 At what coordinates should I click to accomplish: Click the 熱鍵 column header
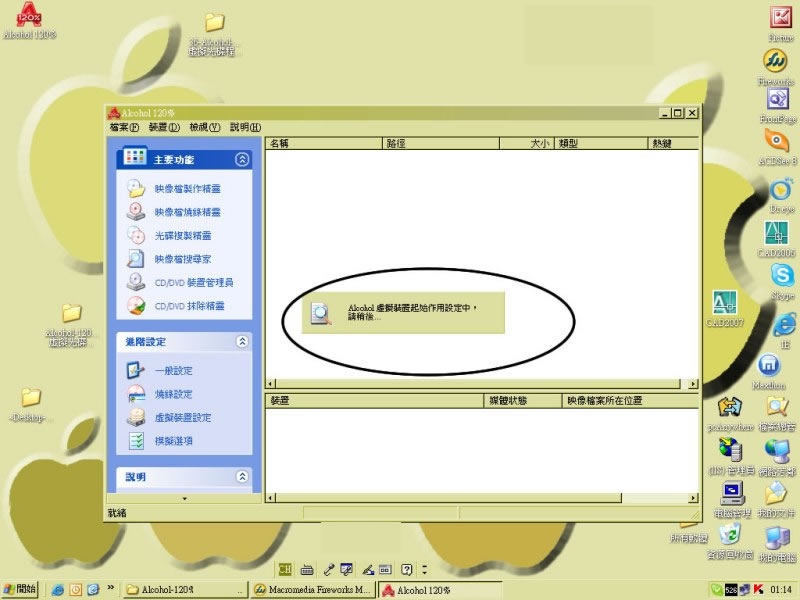coord(673,143)
